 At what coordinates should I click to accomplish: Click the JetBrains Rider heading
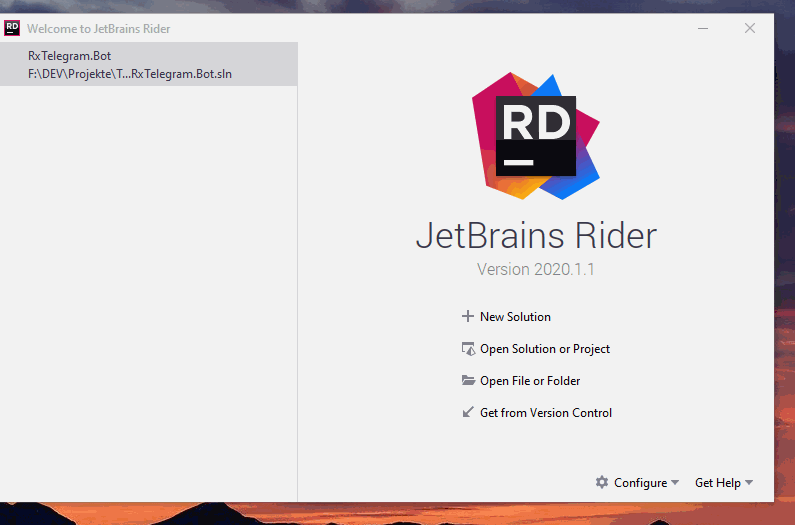coord(536,236)
